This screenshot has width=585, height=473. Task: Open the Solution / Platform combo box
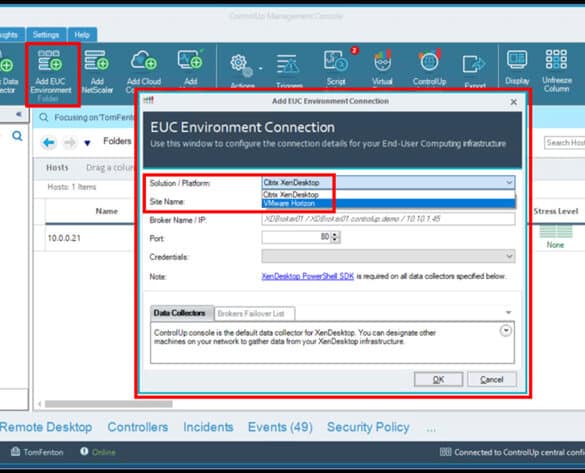388,182
